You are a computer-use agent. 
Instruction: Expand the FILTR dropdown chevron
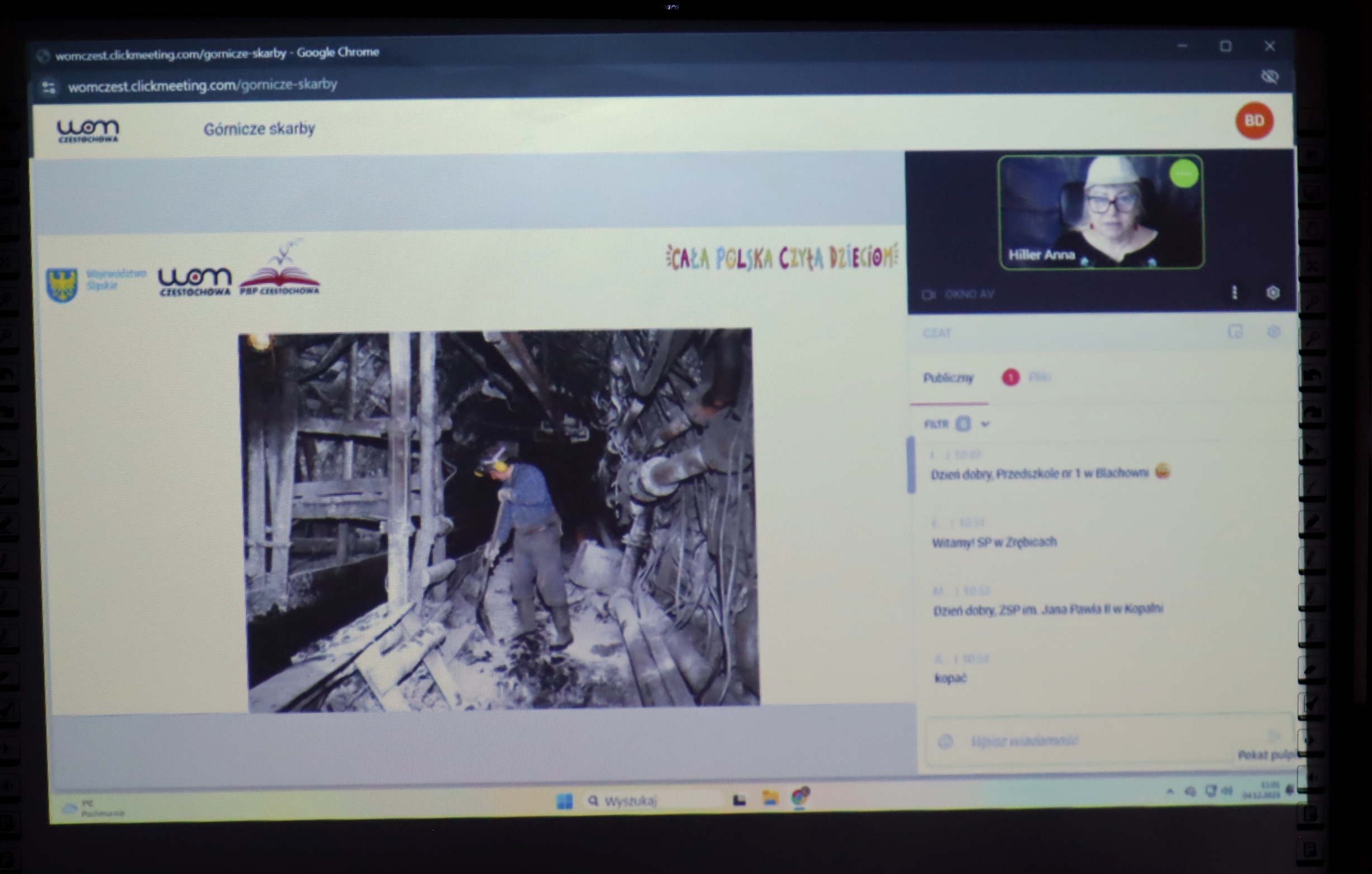click(x=985, y=424)
